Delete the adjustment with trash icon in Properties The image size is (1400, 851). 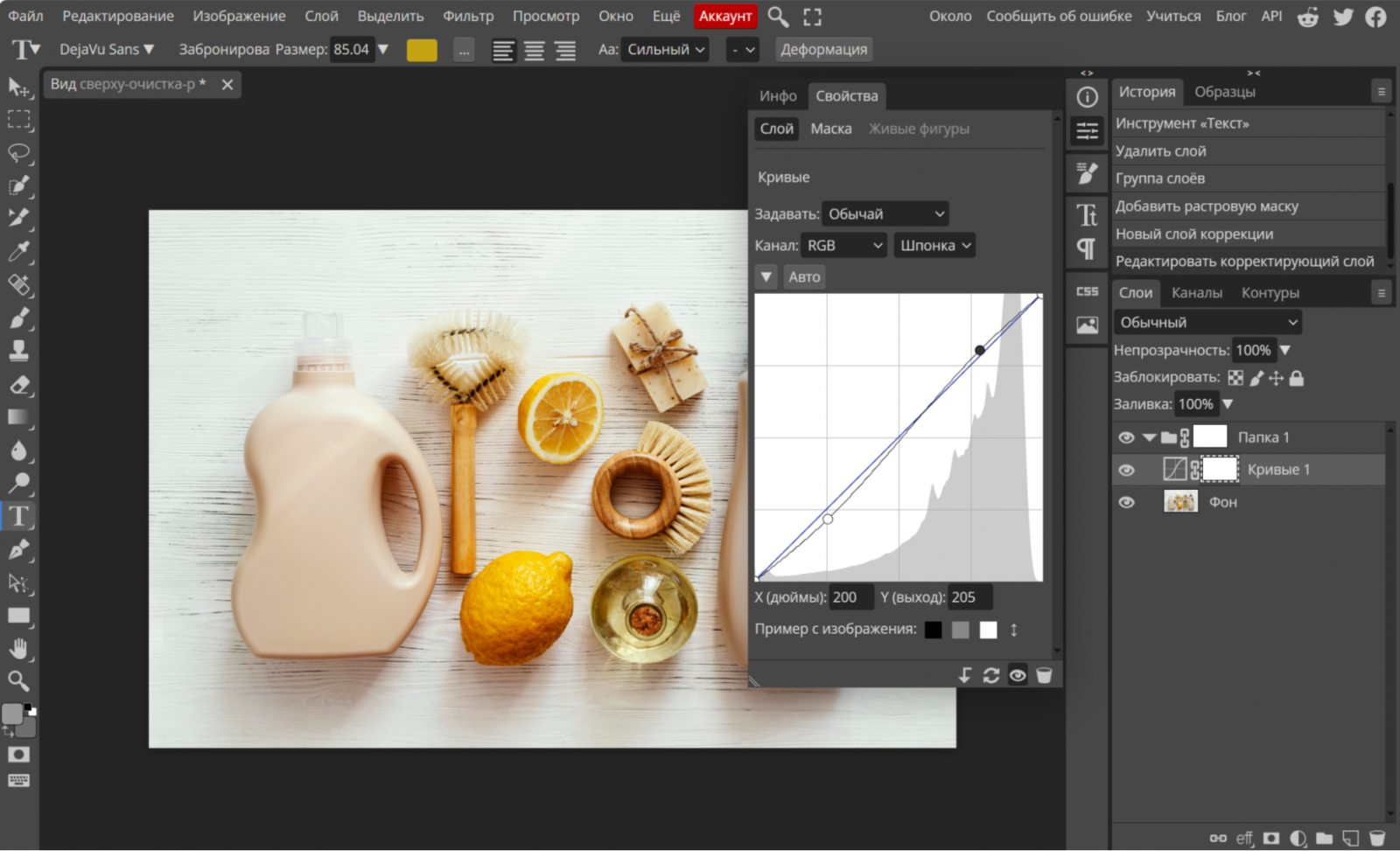pos(1044,675)
